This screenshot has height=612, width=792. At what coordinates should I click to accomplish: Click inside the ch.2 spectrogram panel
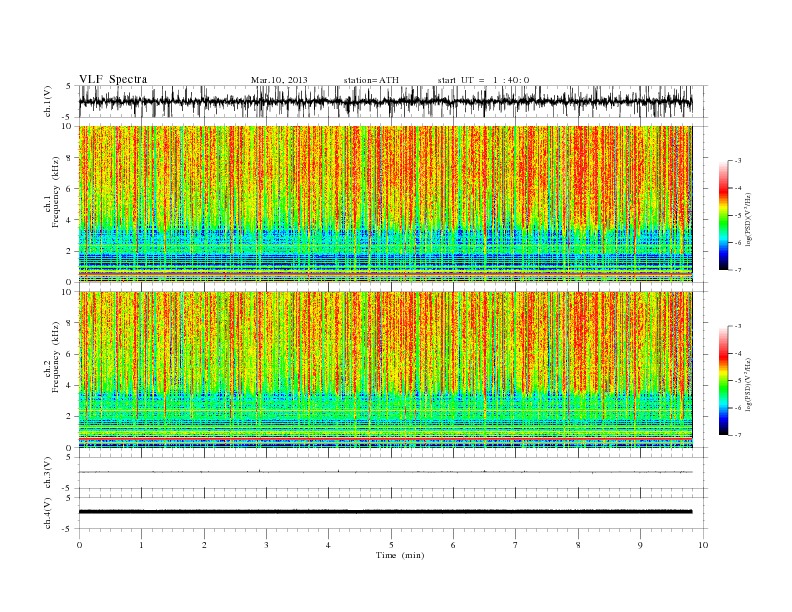click(x=385, y=370)
